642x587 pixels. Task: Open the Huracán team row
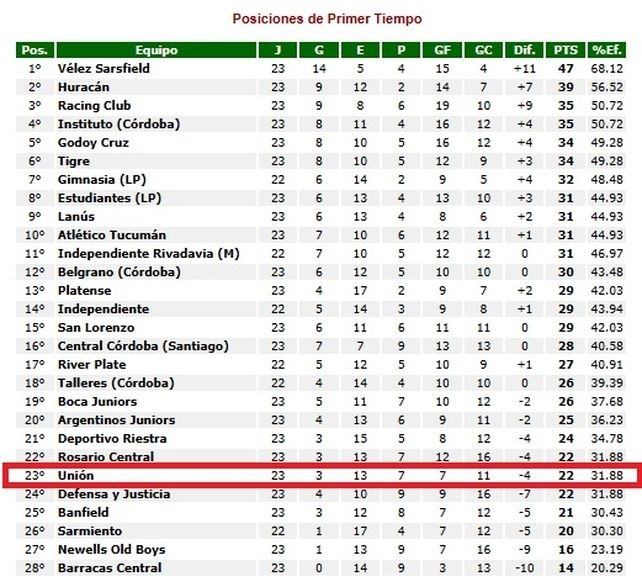(x=85, y=87)
